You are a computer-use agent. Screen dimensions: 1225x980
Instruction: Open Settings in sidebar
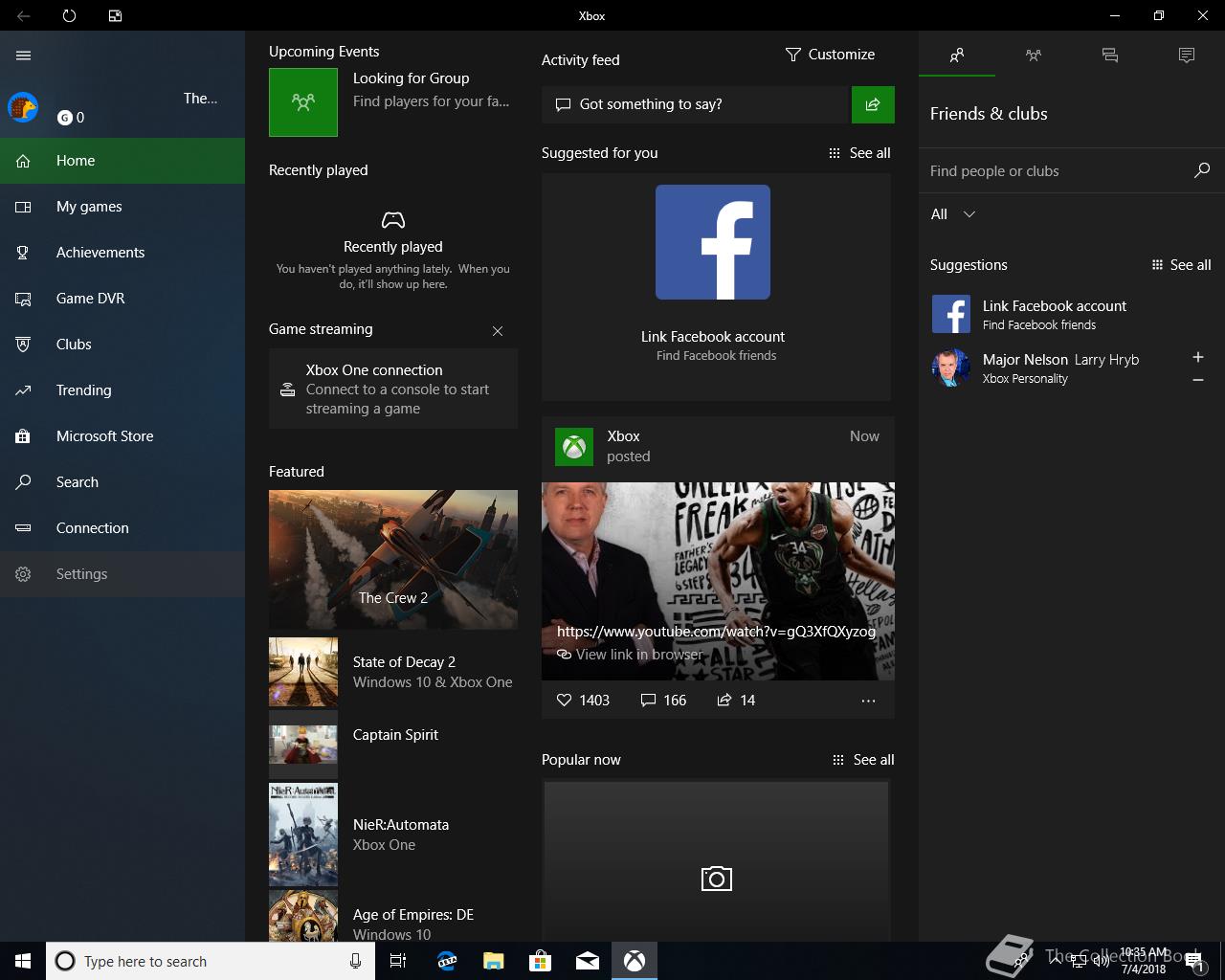coord(122,574)
